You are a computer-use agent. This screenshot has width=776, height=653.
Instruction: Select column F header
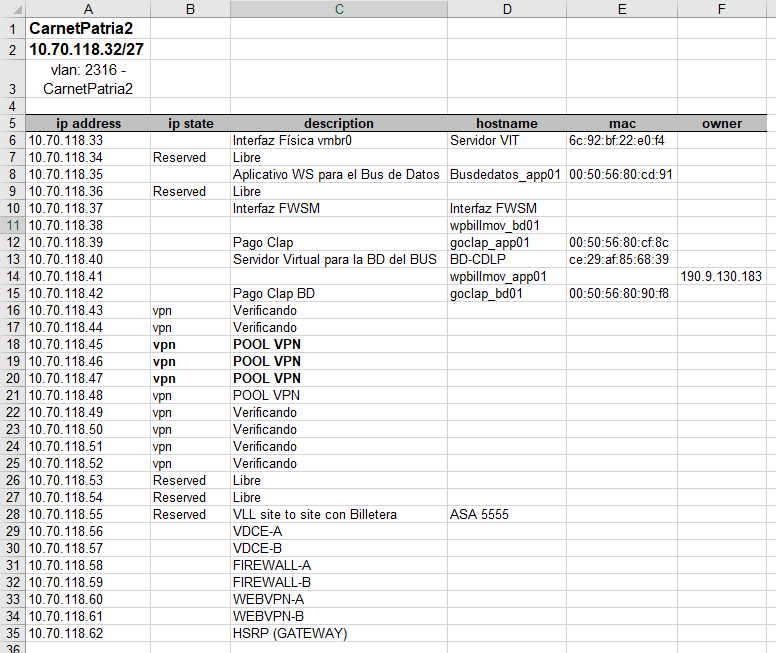(x=722, y=9)
